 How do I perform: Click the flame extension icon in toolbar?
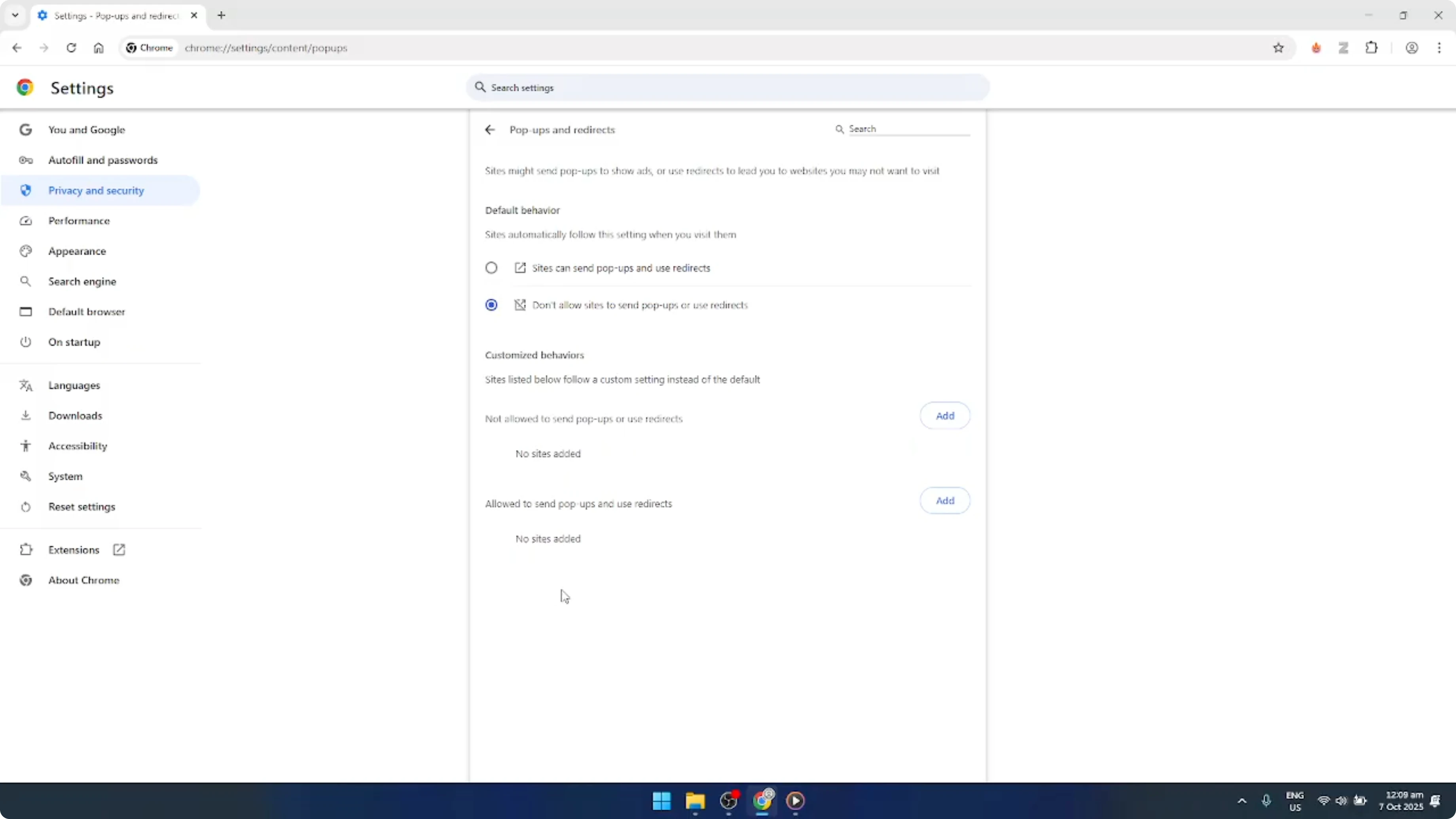[x=1316, y=48]
